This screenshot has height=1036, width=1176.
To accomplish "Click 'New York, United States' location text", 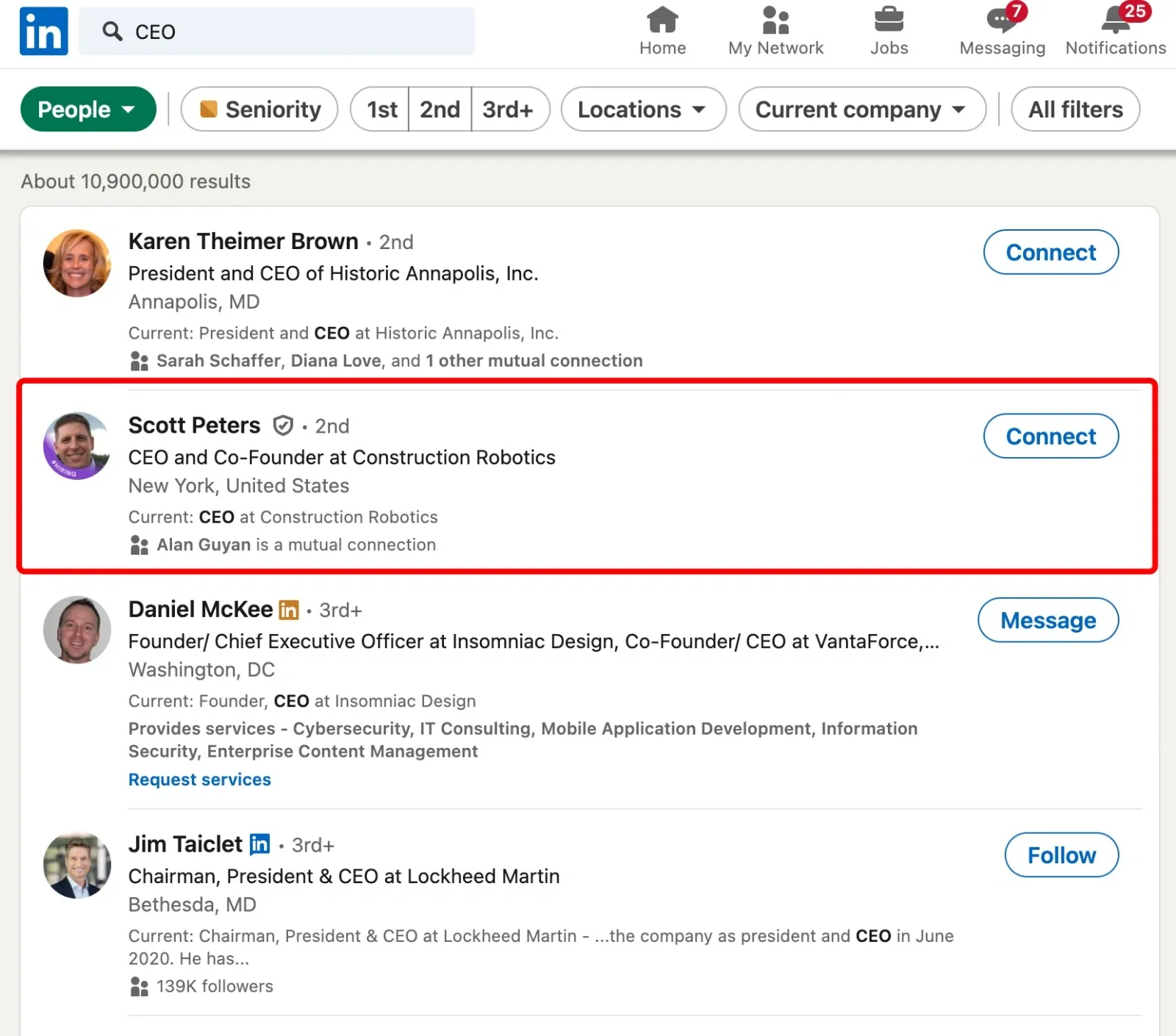I will click(239, 486).
